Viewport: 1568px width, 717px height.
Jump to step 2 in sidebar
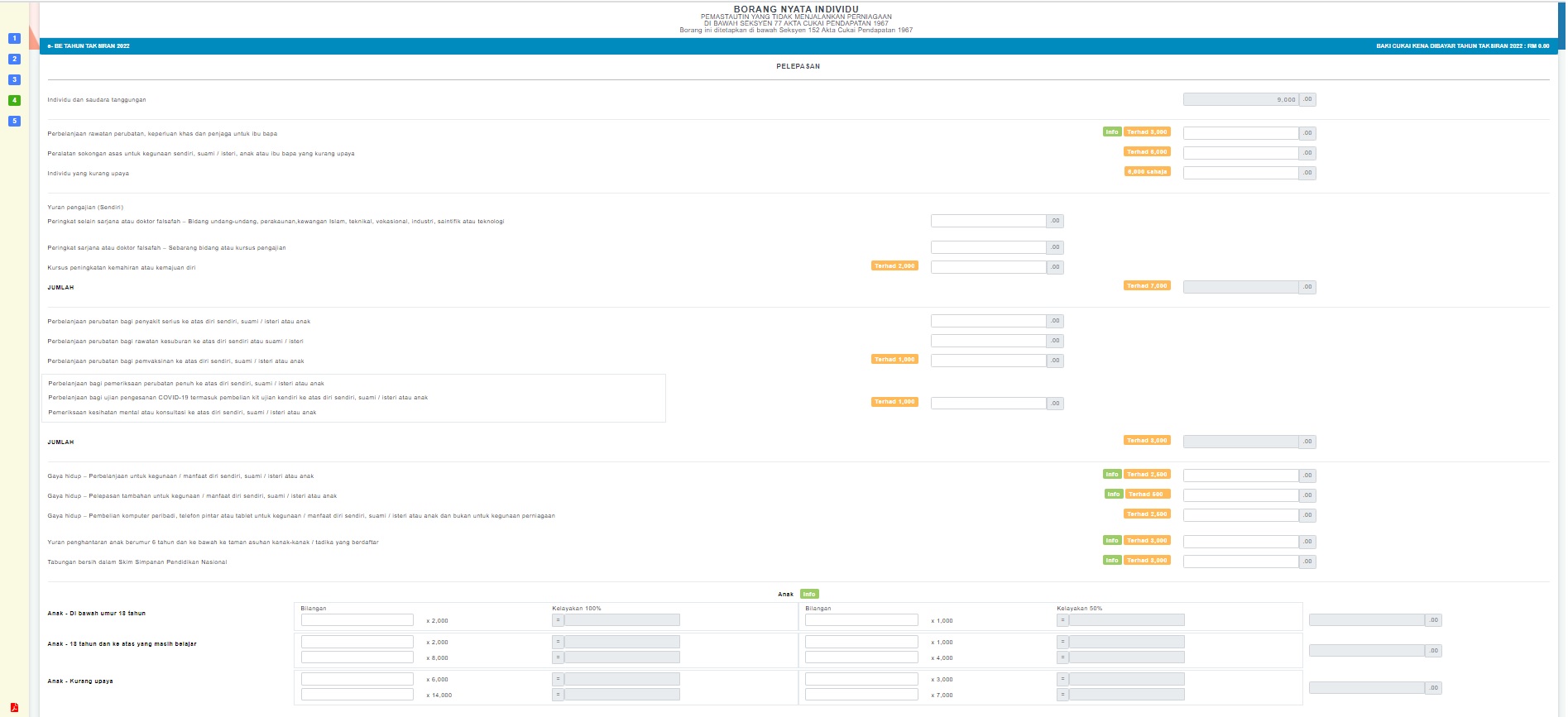coord(14,59)
